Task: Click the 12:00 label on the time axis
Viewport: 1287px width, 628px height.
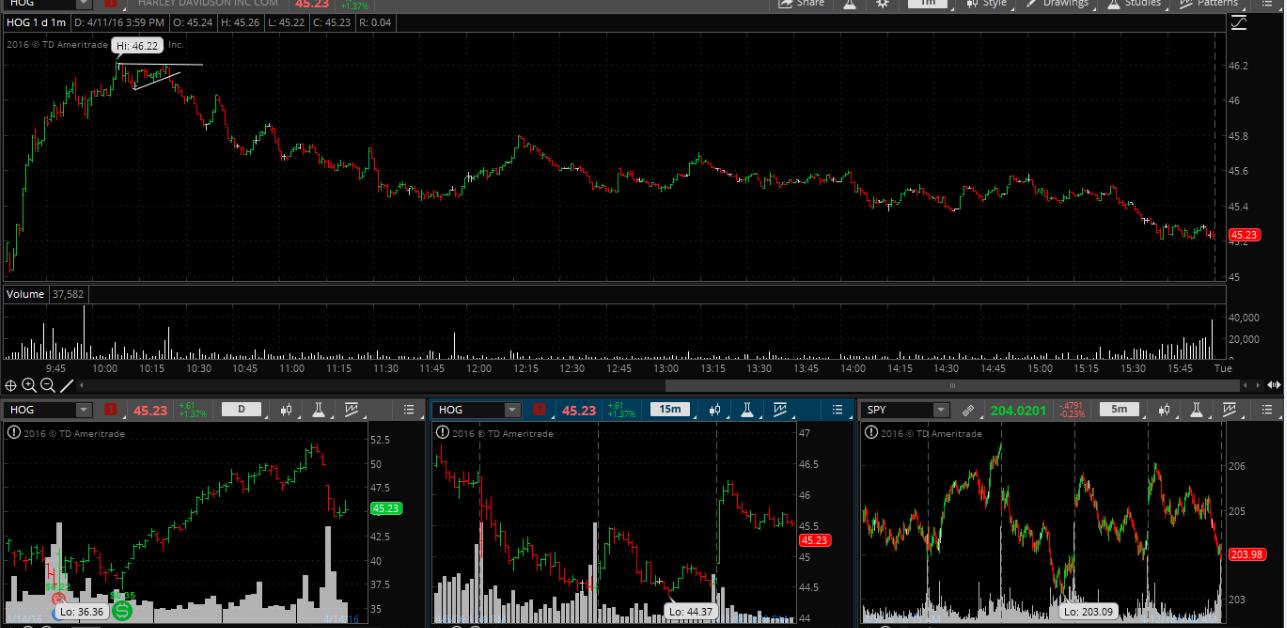Action: (478, 368)
